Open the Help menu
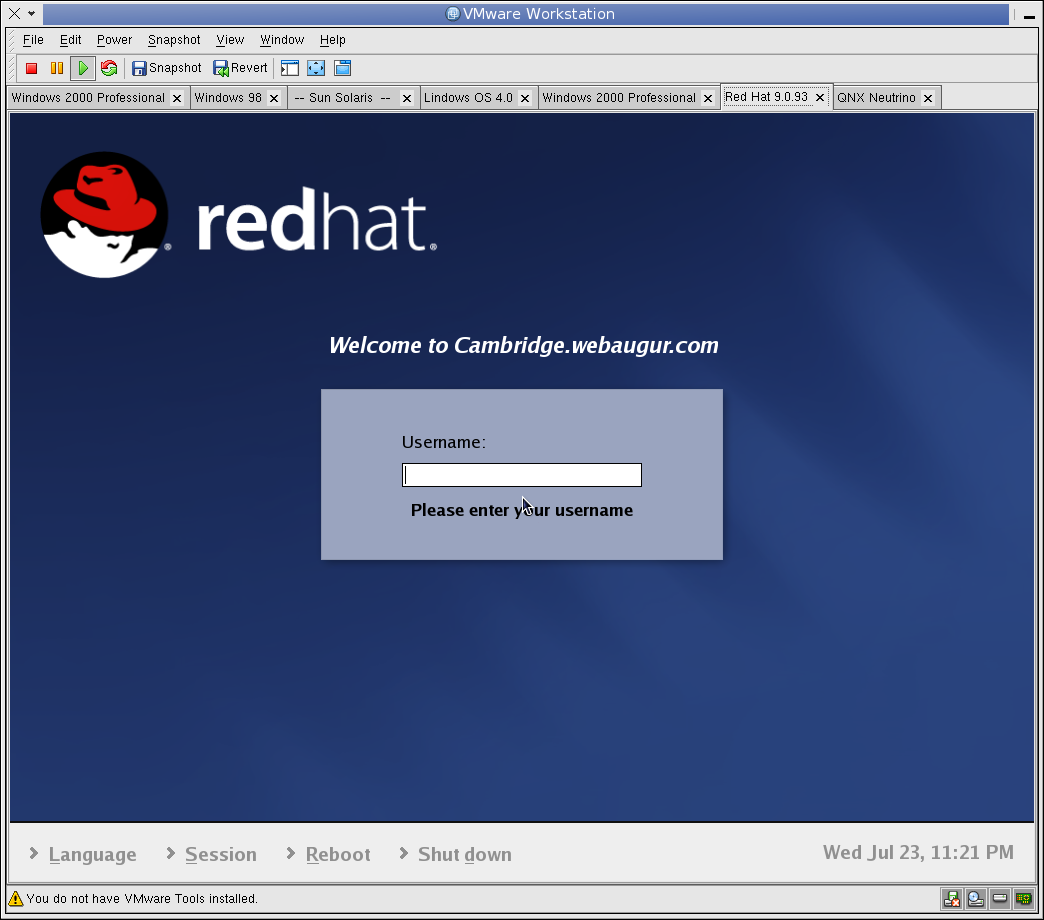This screenshot has height=920, width=1044. point(332,40)
